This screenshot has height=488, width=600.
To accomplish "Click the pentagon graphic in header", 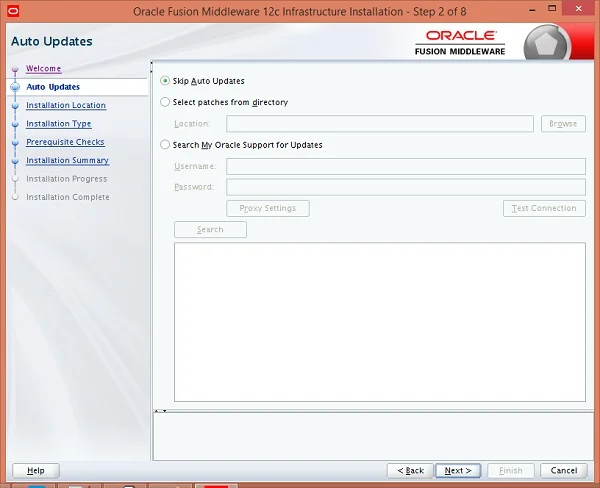I will point(546,43).
